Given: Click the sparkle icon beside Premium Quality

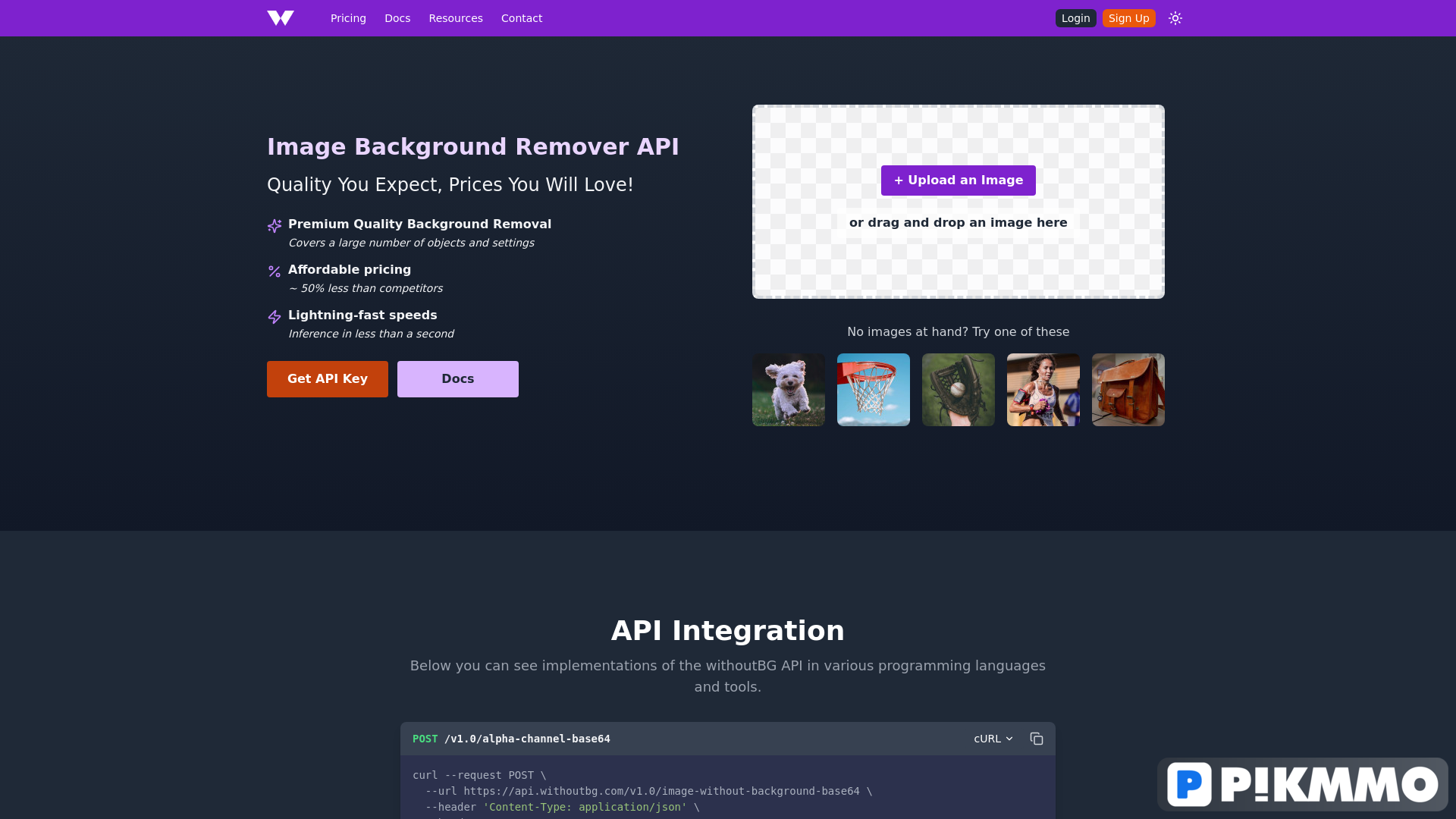Looking at the screenshot, I should tap(275, 226).
